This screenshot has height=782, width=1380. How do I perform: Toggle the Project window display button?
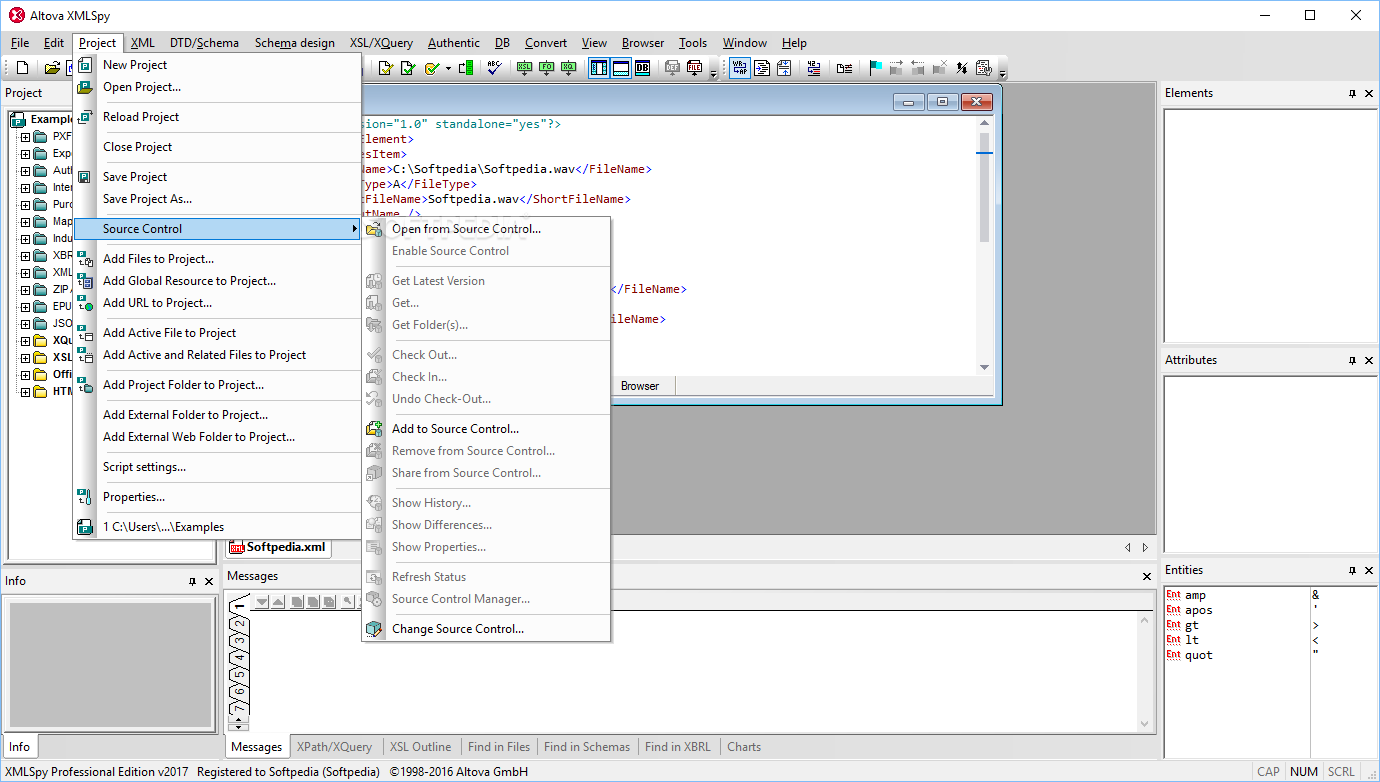(598, 68)
